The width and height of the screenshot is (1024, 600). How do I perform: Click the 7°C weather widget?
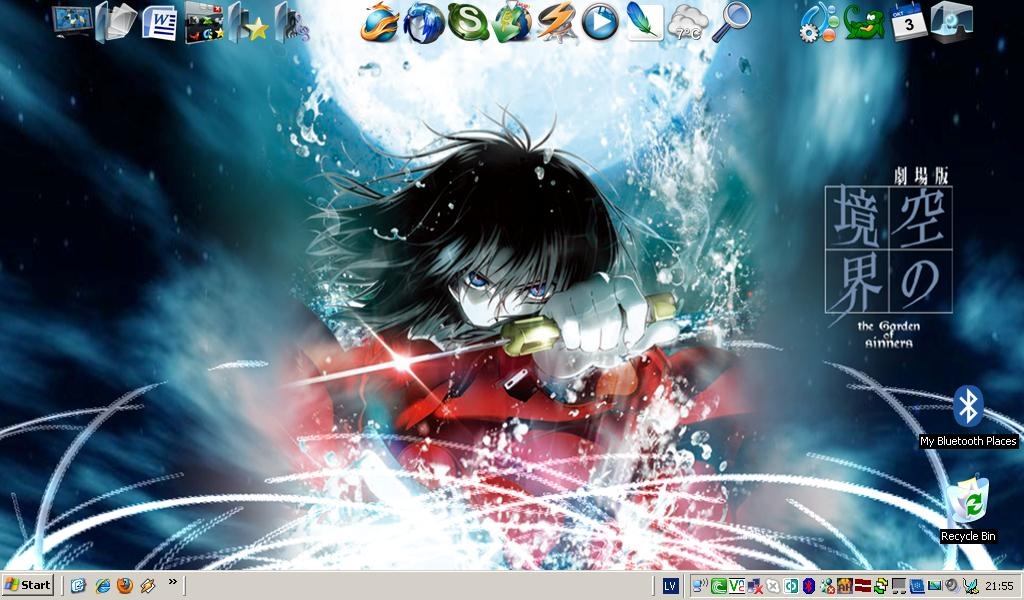[x=688, y=24]
